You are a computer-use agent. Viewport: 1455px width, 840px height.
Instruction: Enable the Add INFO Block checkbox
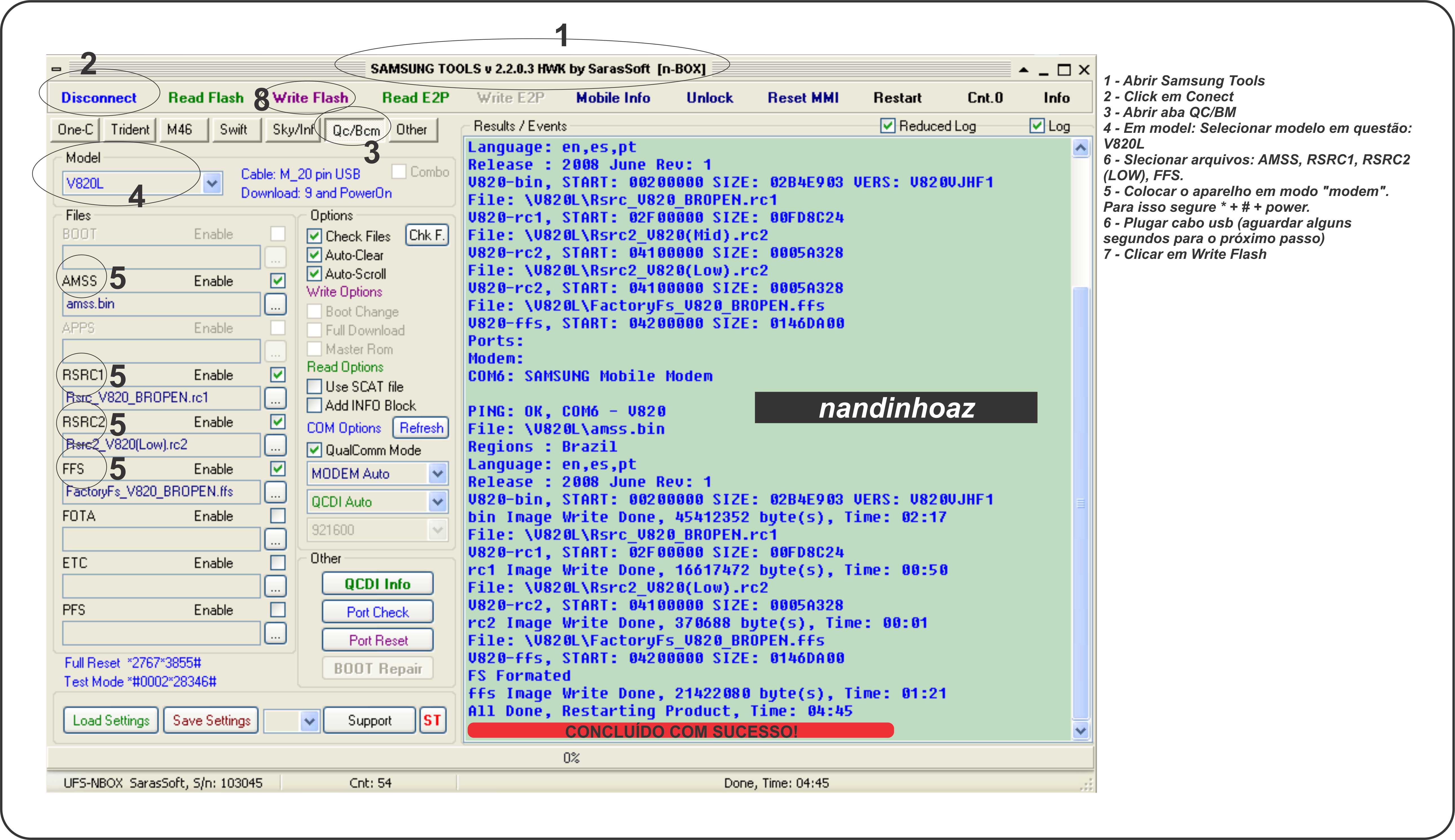pos(314,405)
